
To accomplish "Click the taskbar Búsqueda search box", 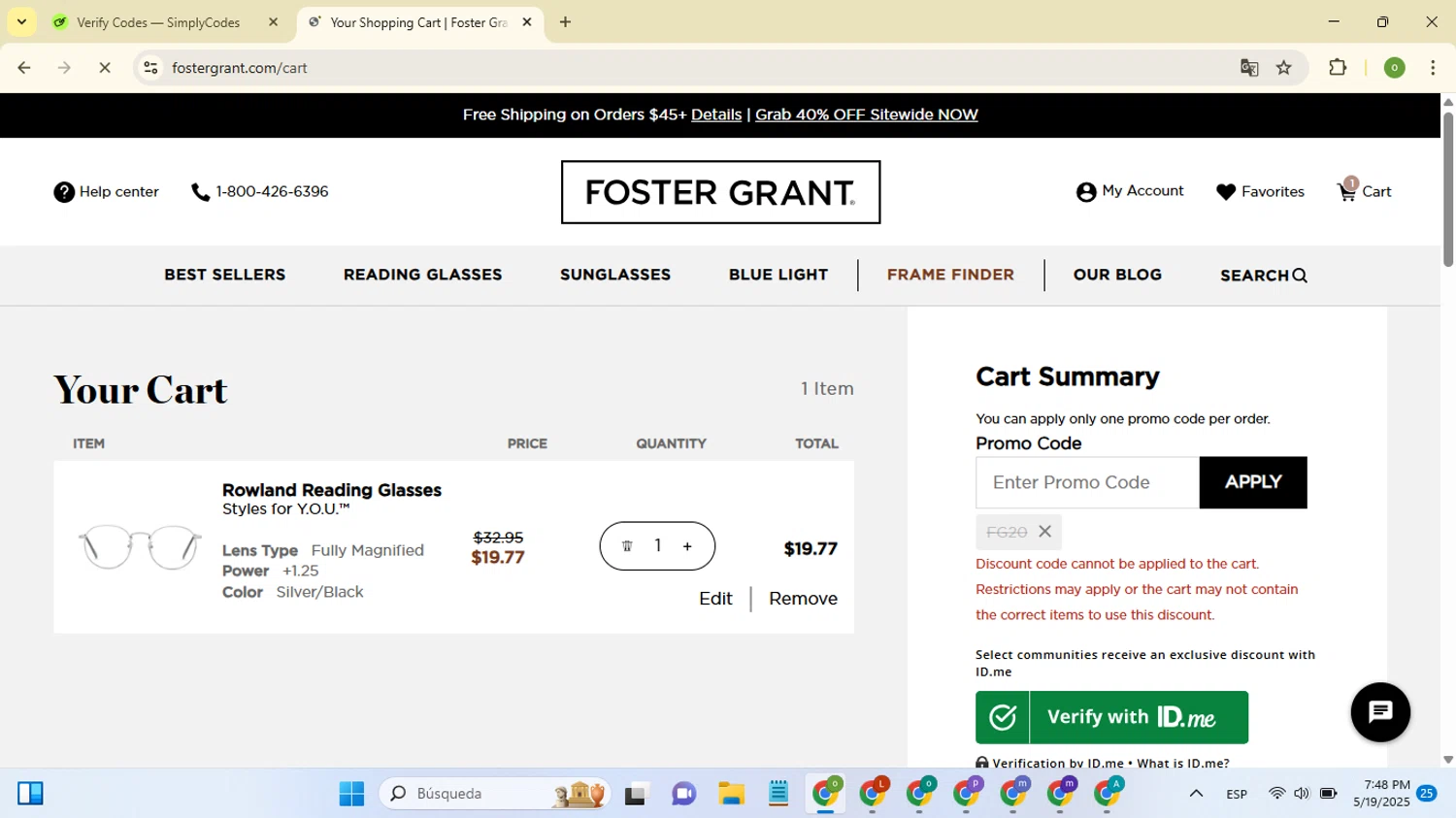I will click(x=495, y=794).
